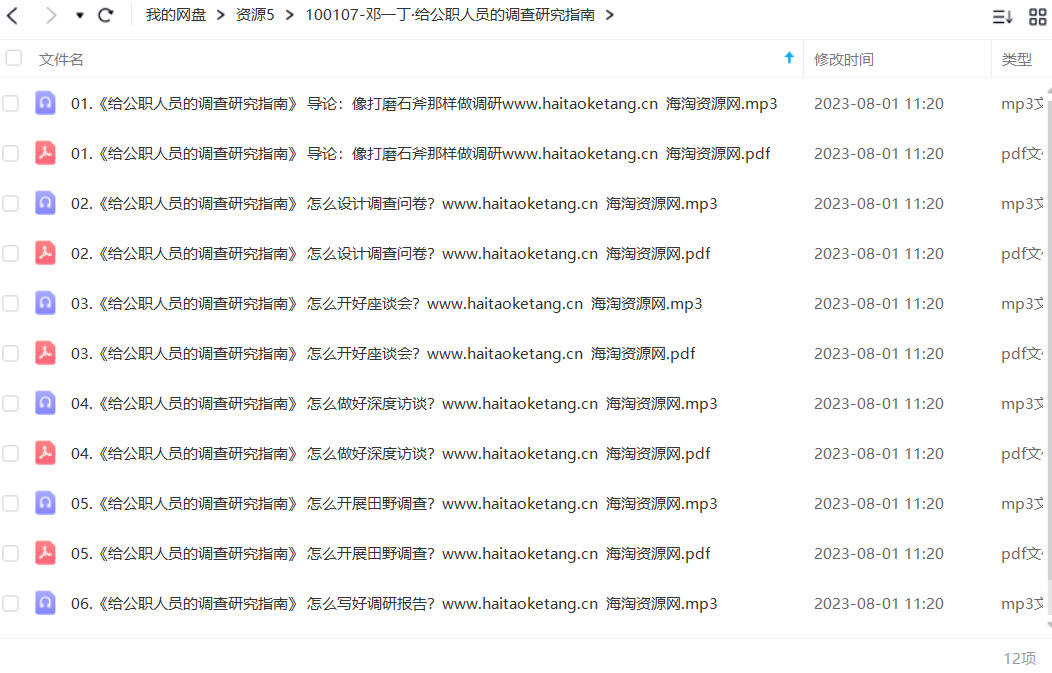The image size is (1052, 673).
Task: Click audio icon of 04 怎么做好深度访谈 mp3
Action: click(45, 403)
